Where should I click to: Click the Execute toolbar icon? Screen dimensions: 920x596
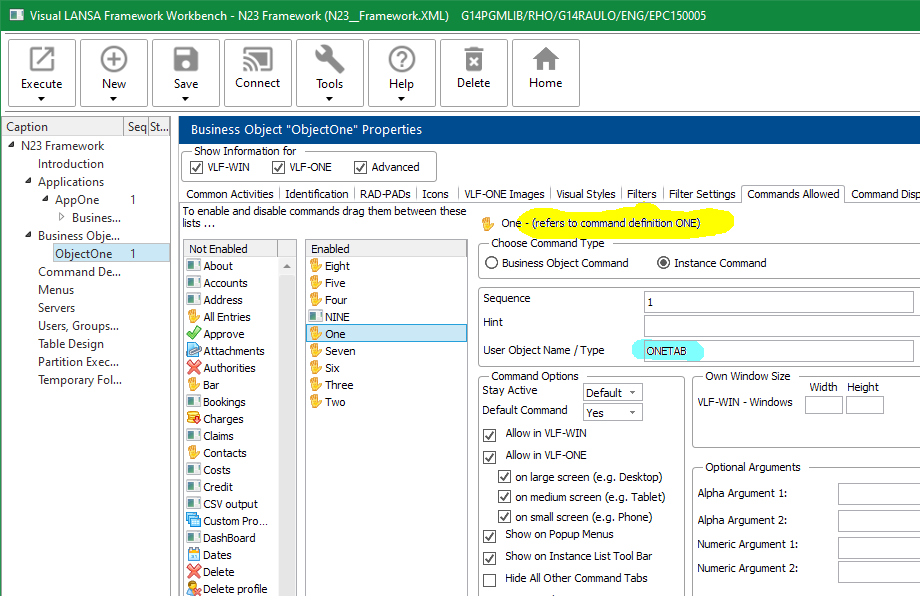coord(42,59)
